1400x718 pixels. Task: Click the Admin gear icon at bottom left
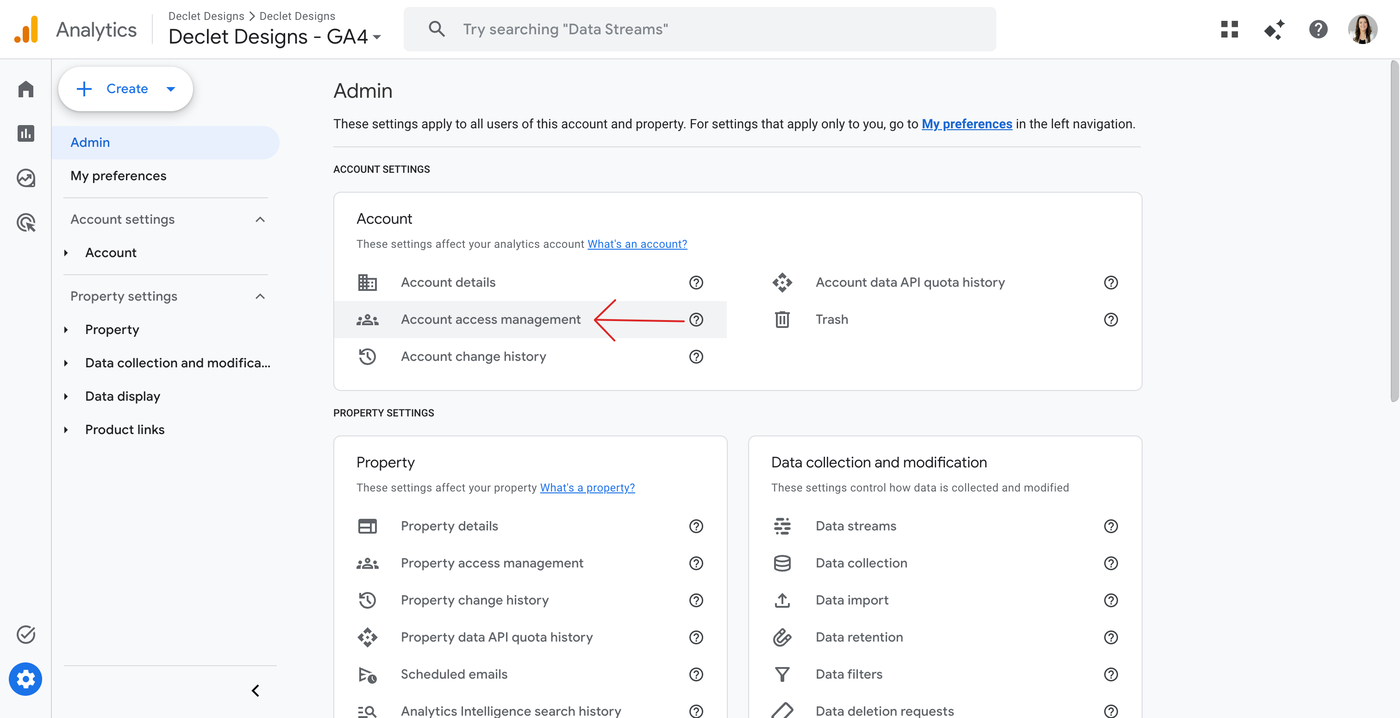pos(26,680)
